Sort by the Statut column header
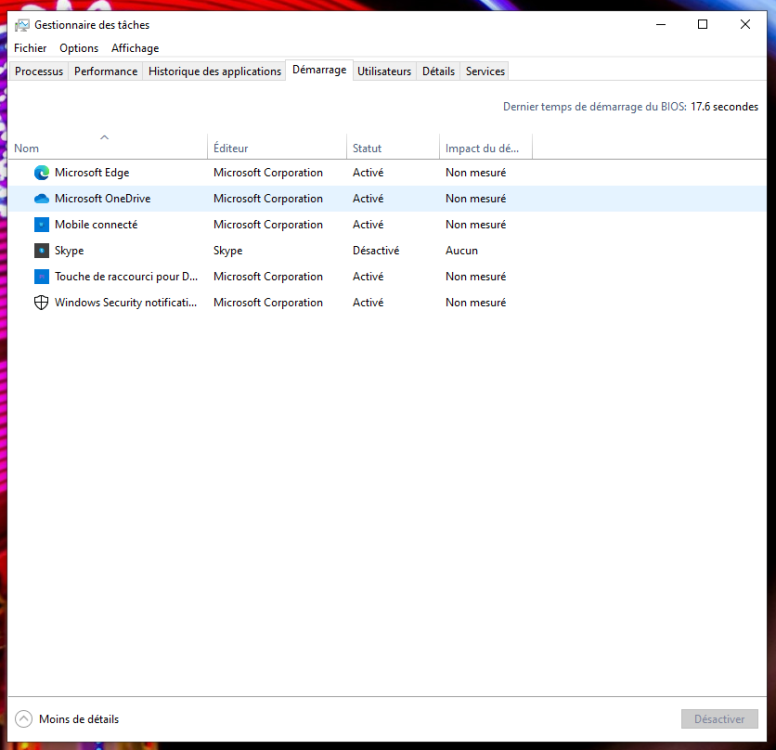Image resolution: width=776 pixels, height=750 pixels. click(393, 148)
